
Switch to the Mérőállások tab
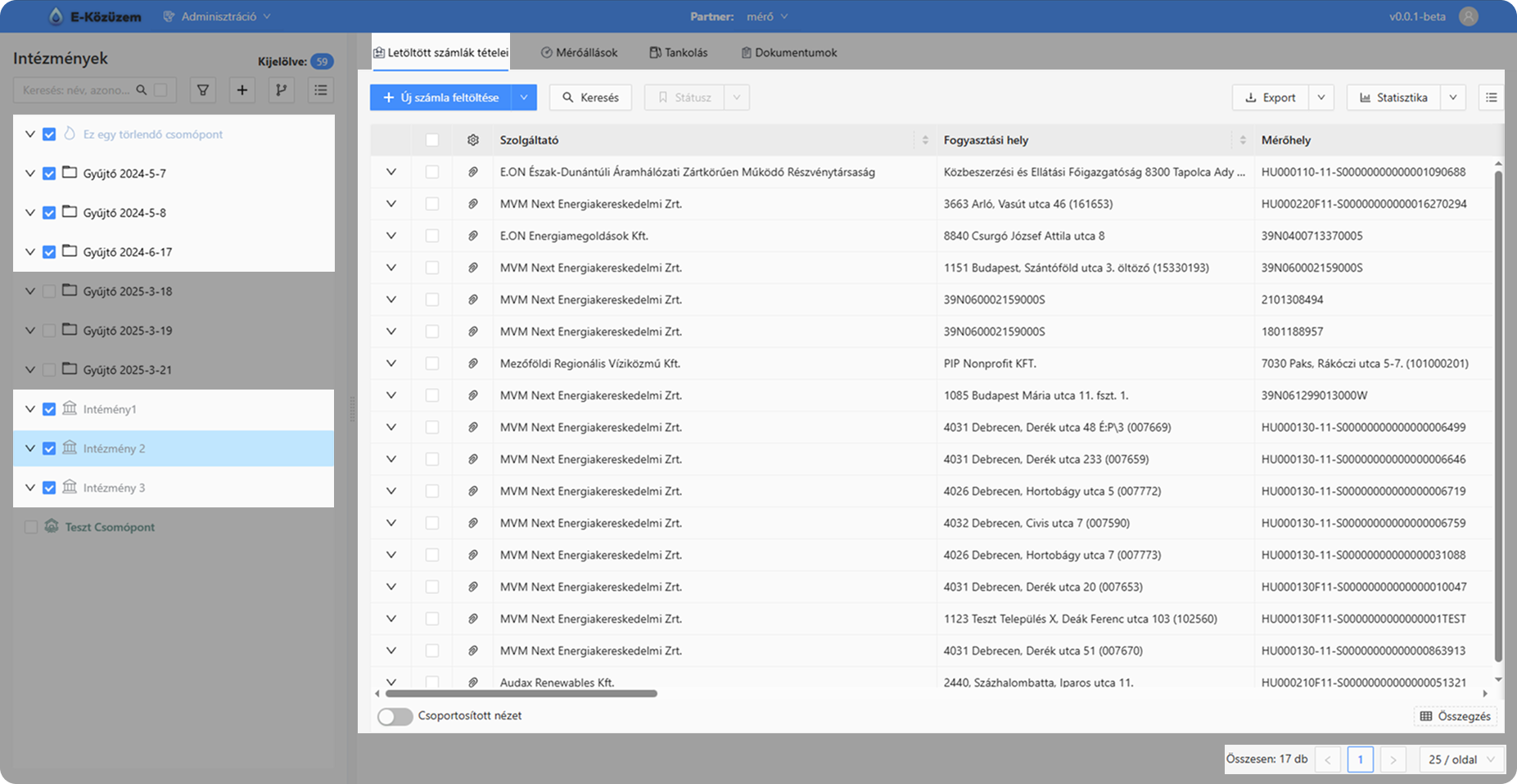coord(579,52)
